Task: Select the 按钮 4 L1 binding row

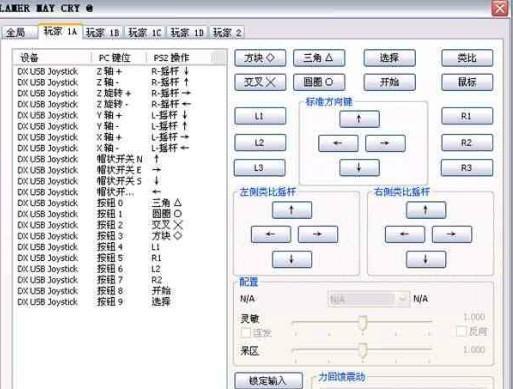Action: coord(119,247)
